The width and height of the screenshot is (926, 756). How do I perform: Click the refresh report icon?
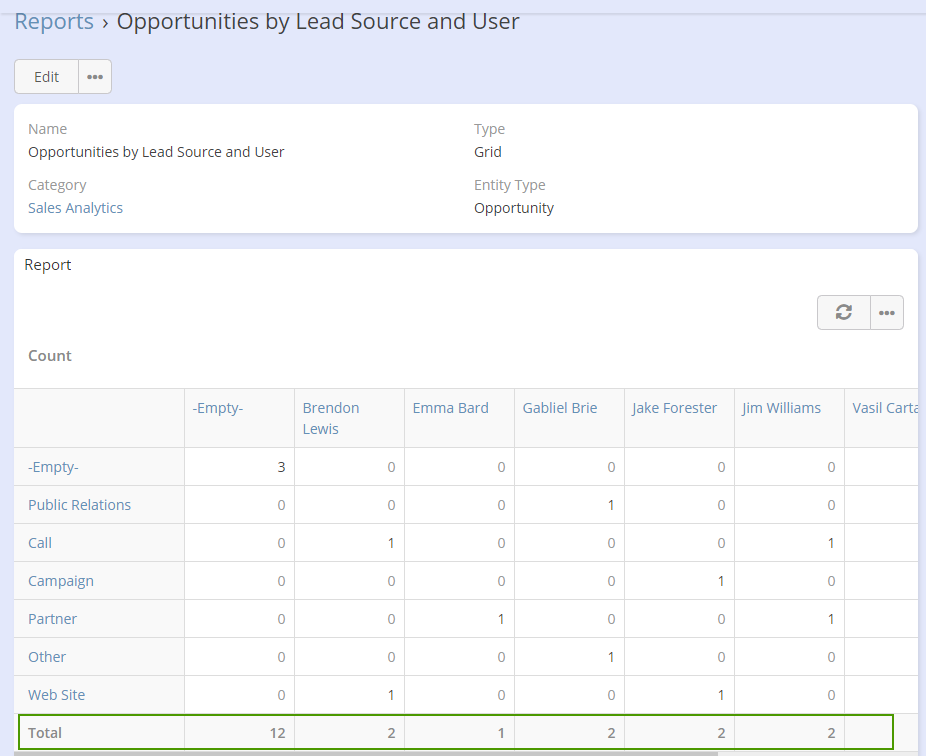[843, 313]
